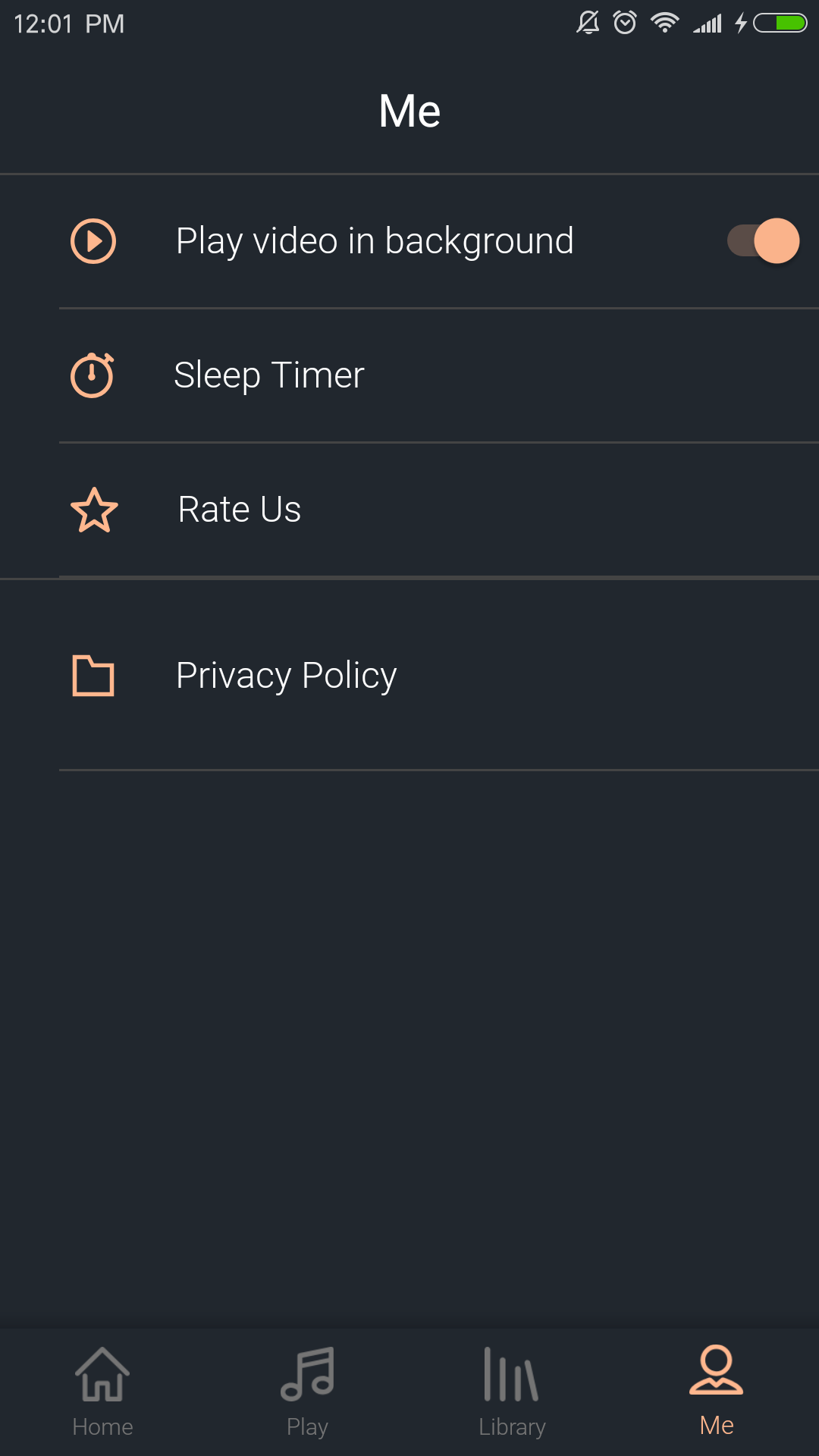Switch to the Home tab label
819x1456 pixels.
(x=102, y=1426)
